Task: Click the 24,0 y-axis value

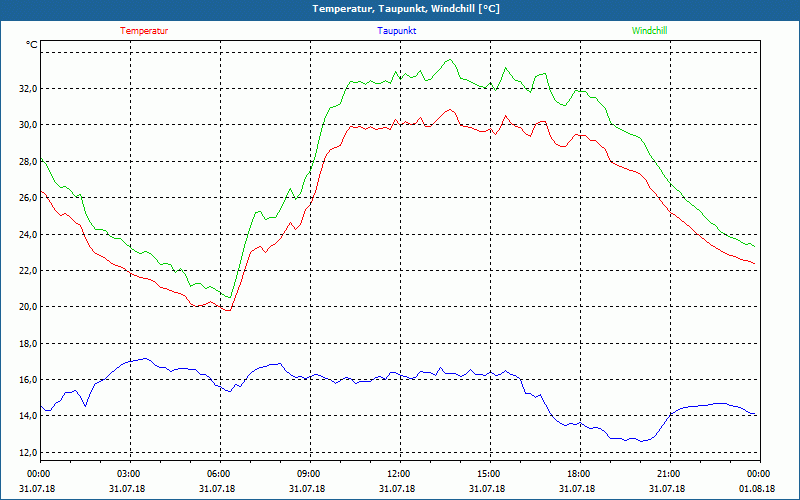Action: 28,235
